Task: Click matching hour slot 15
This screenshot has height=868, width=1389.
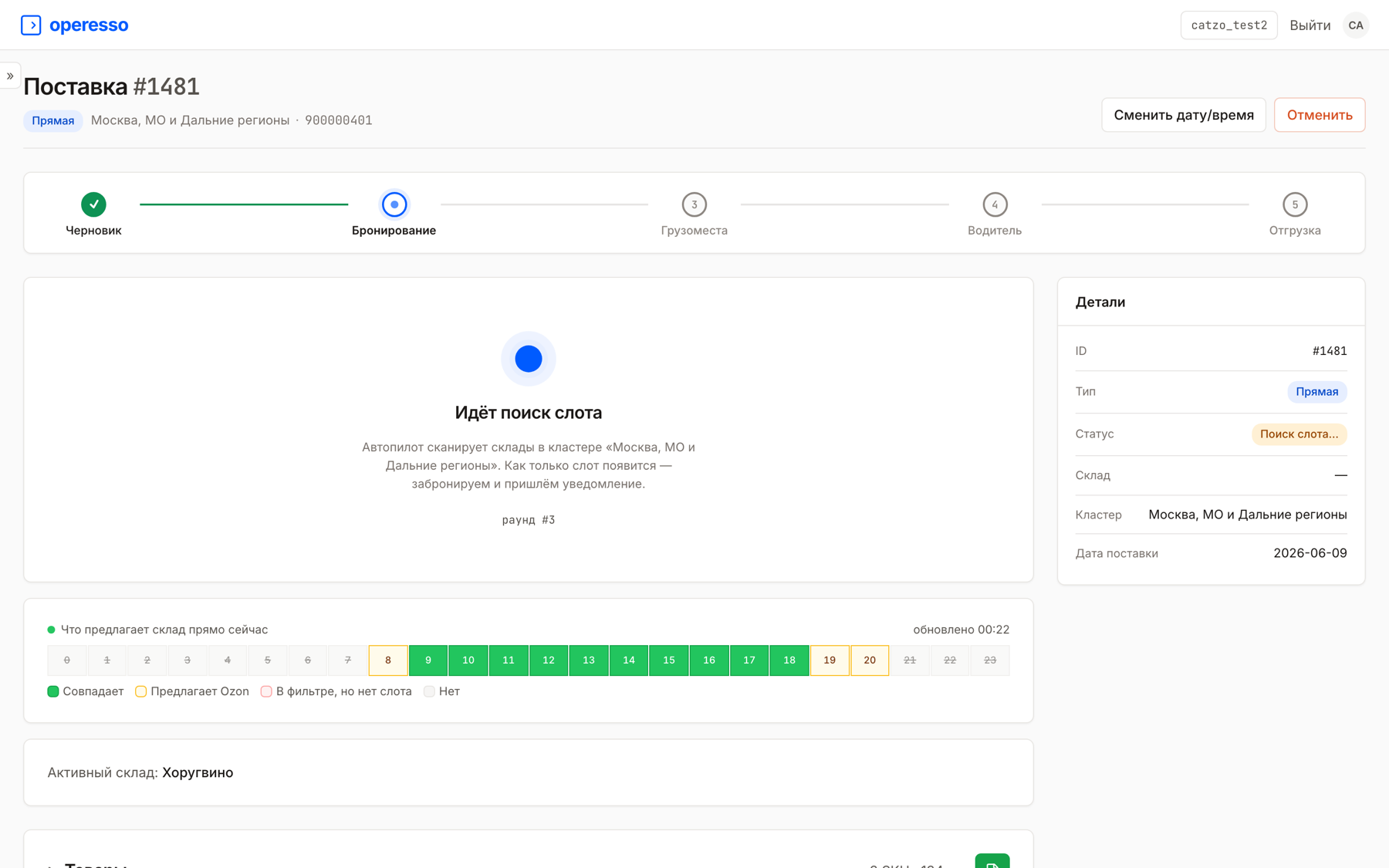Action: 669,660
